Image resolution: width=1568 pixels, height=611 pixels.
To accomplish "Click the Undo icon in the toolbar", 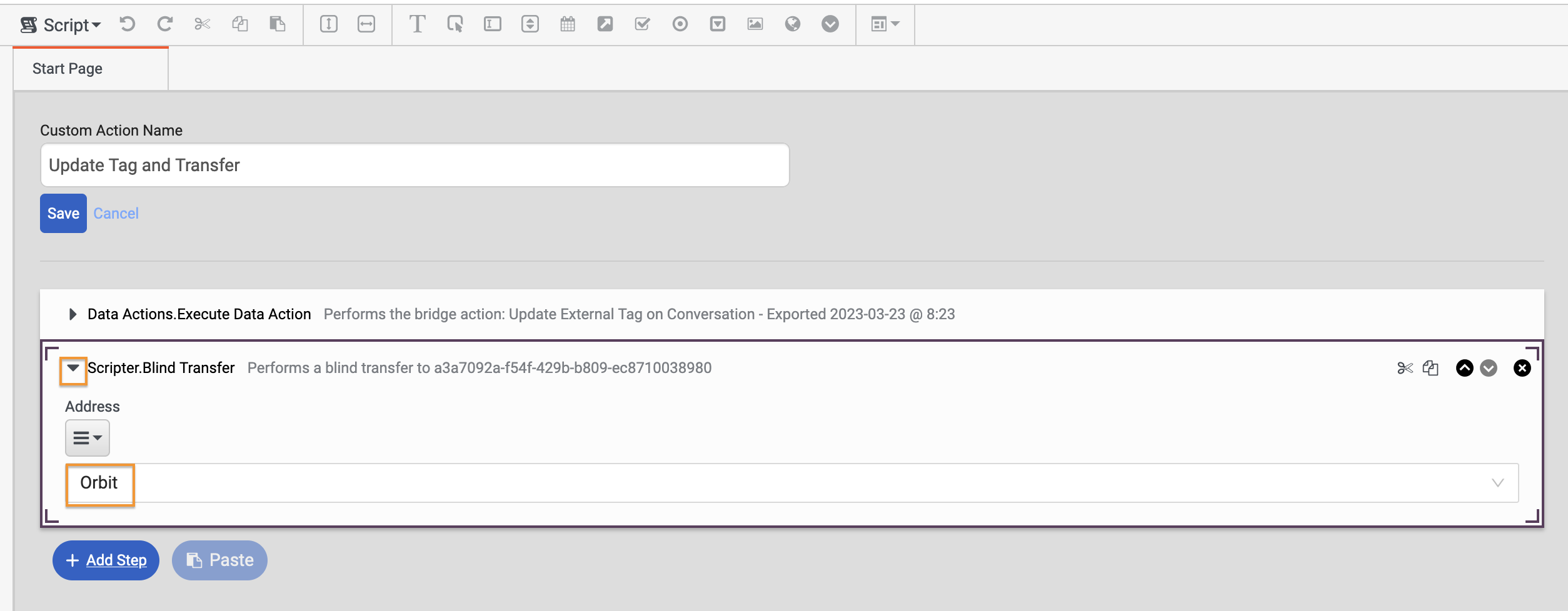I will coord(127,24).
